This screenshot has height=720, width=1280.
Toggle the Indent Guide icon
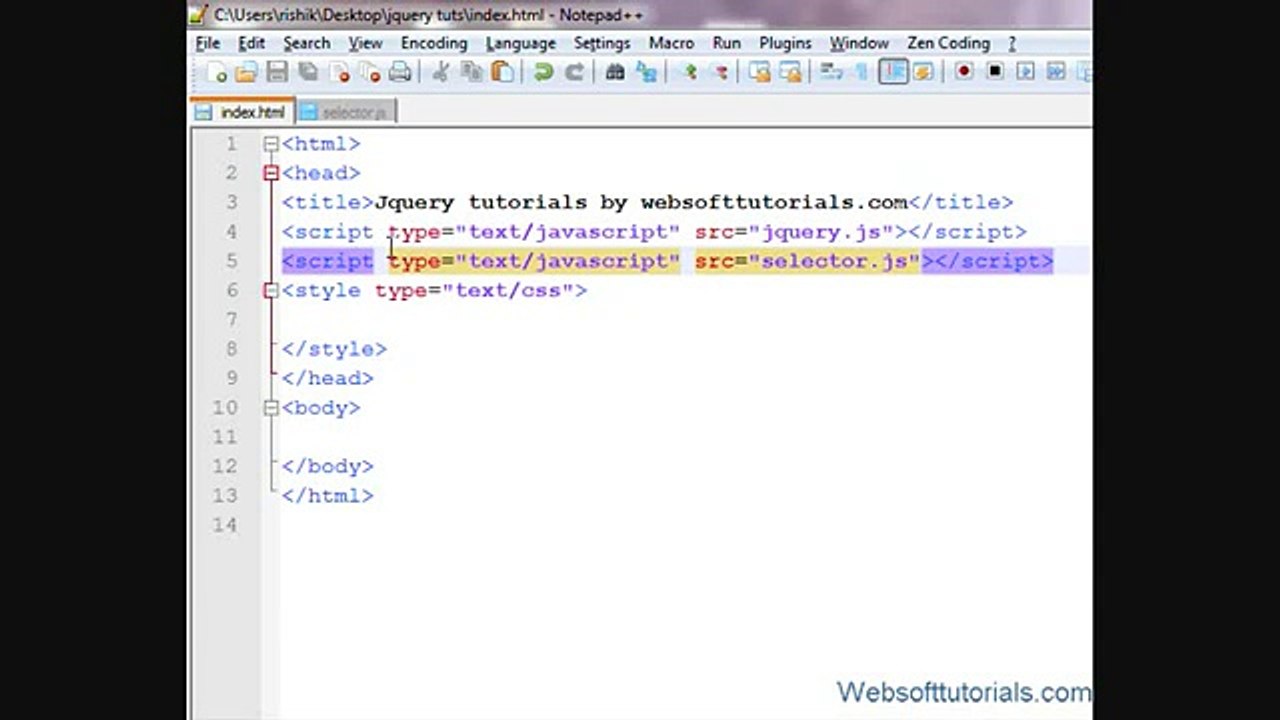pos(893,72)
